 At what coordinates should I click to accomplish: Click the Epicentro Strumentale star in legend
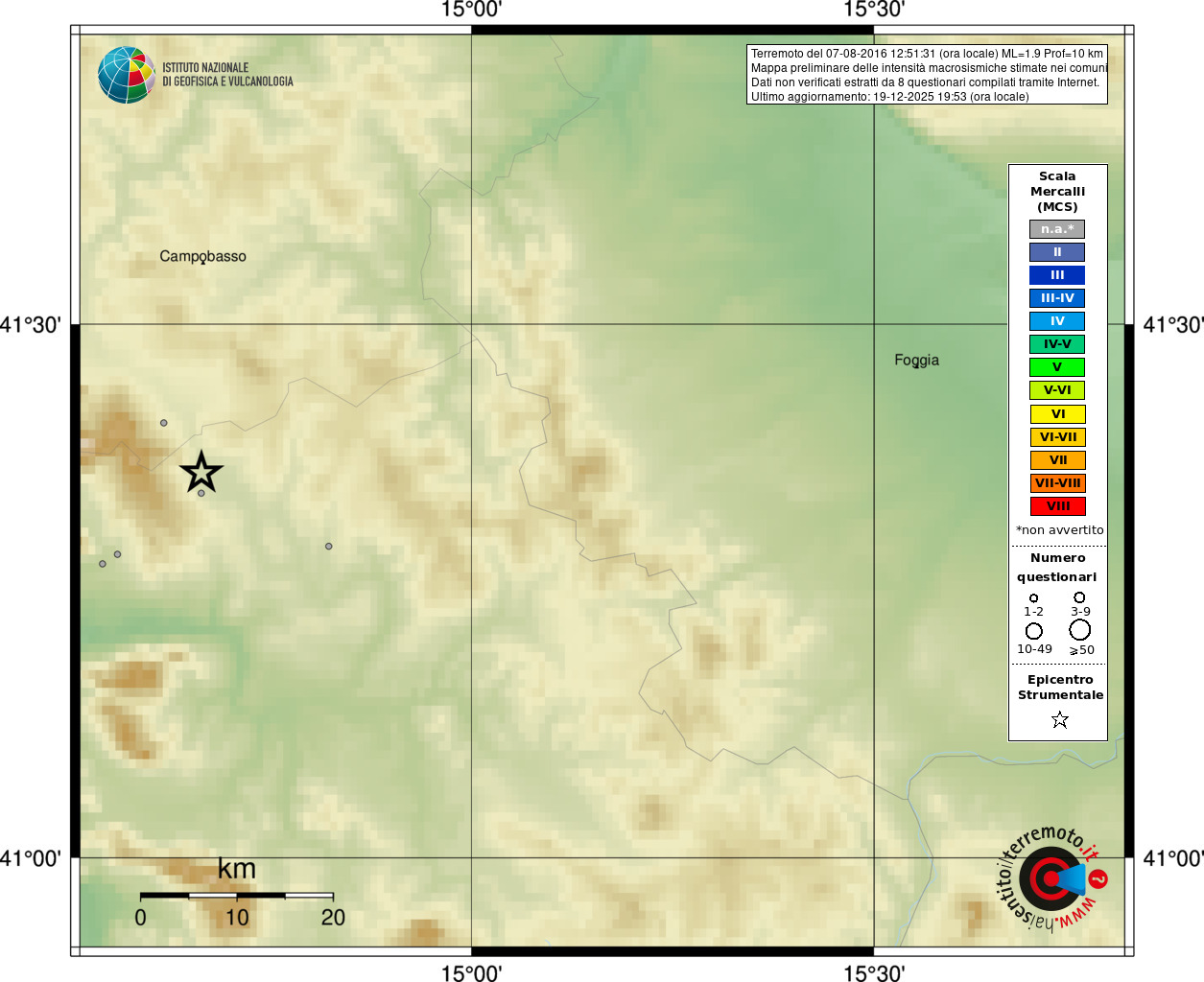(x=1059, y=719)
